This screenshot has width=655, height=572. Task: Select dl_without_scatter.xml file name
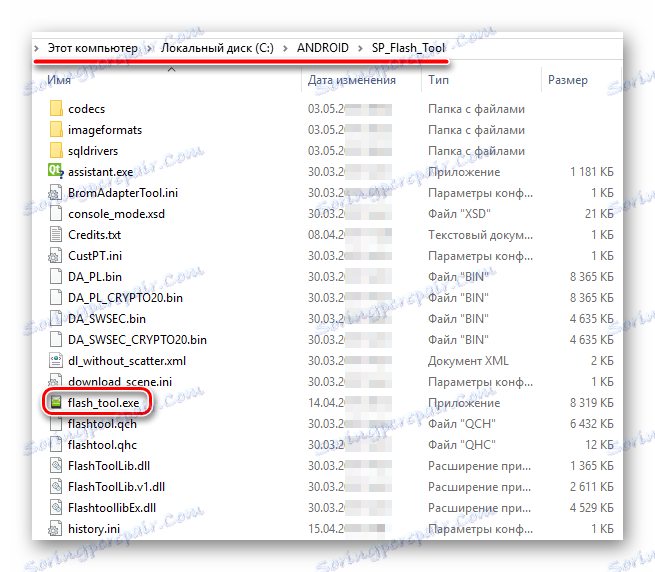coord(127,361)
